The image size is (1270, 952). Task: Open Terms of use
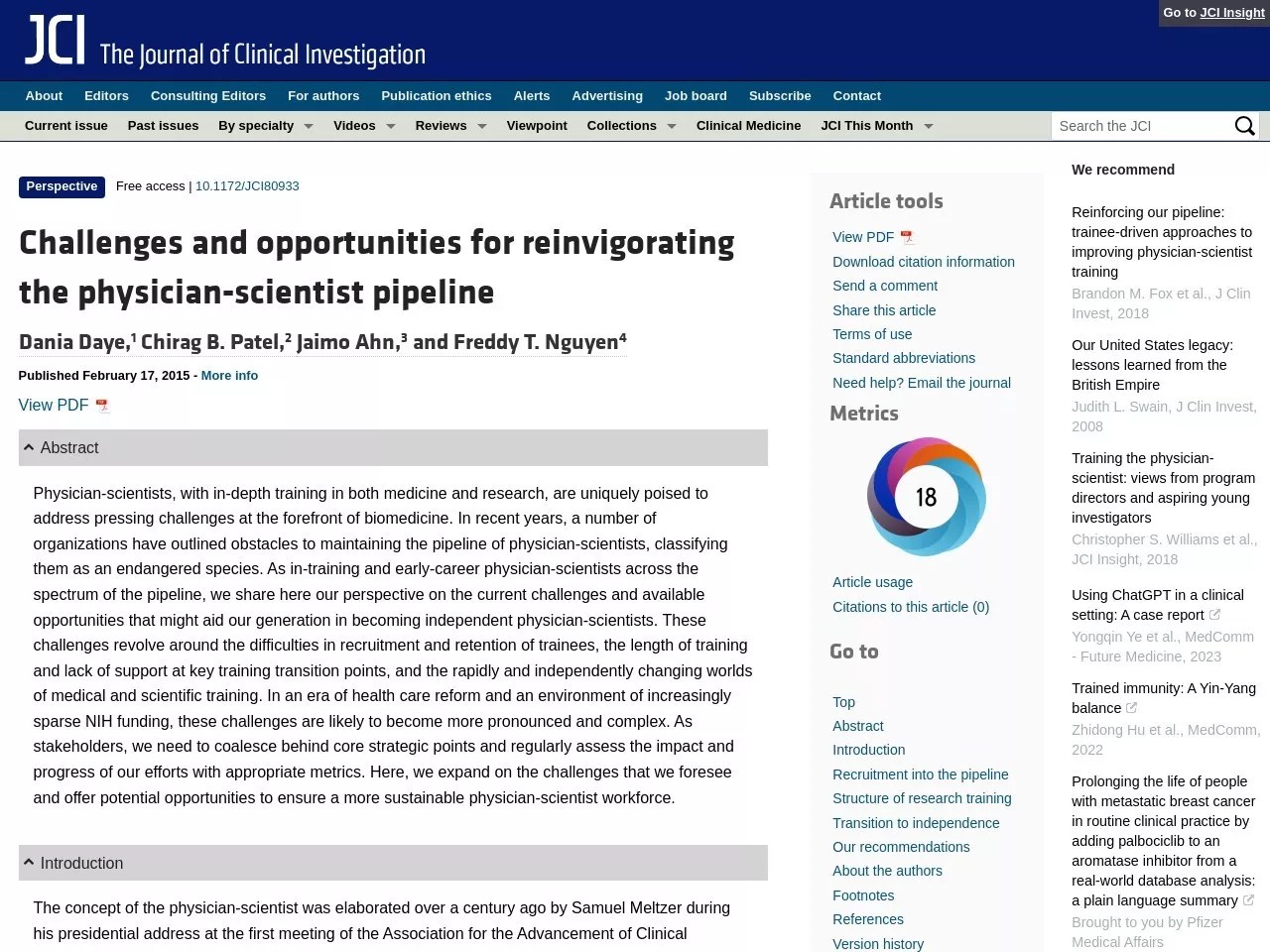click(872, 334)
